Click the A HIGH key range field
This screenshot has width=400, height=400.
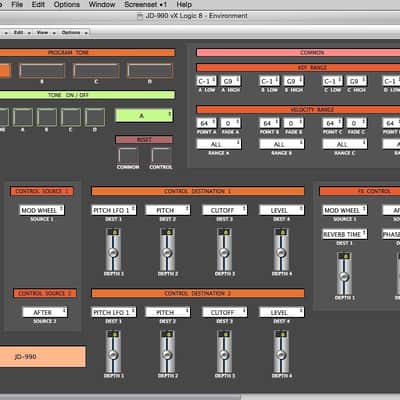(x=230, y=81)
